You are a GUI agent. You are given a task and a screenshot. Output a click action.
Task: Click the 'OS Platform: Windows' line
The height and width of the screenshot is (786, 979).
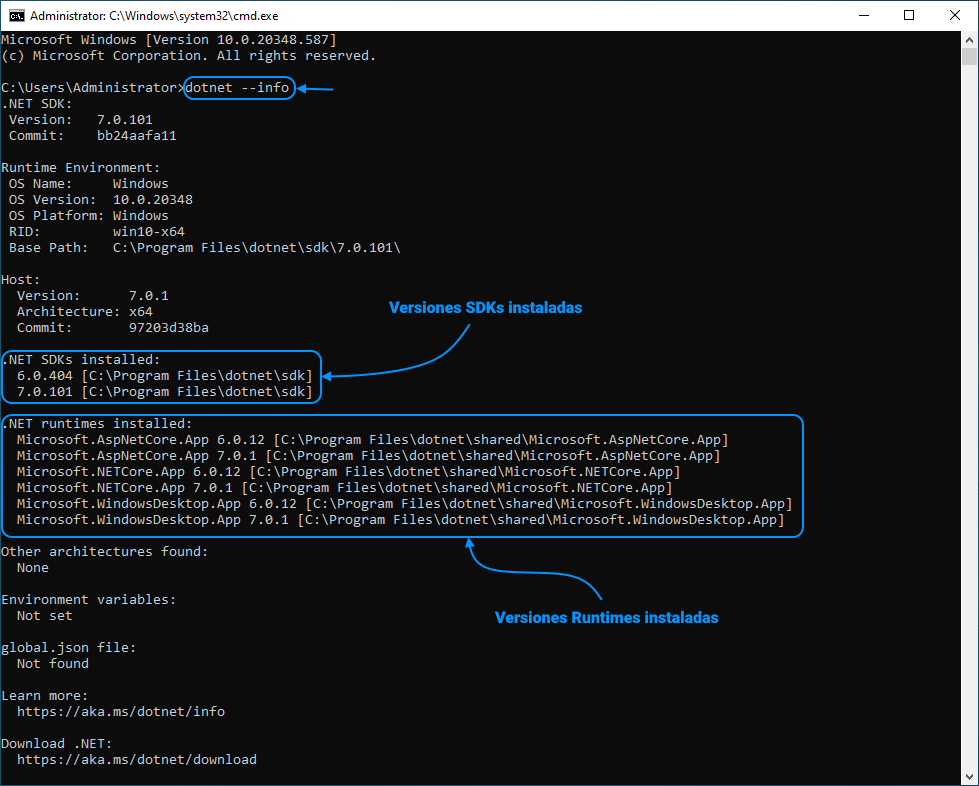click(x=89, y=215)
